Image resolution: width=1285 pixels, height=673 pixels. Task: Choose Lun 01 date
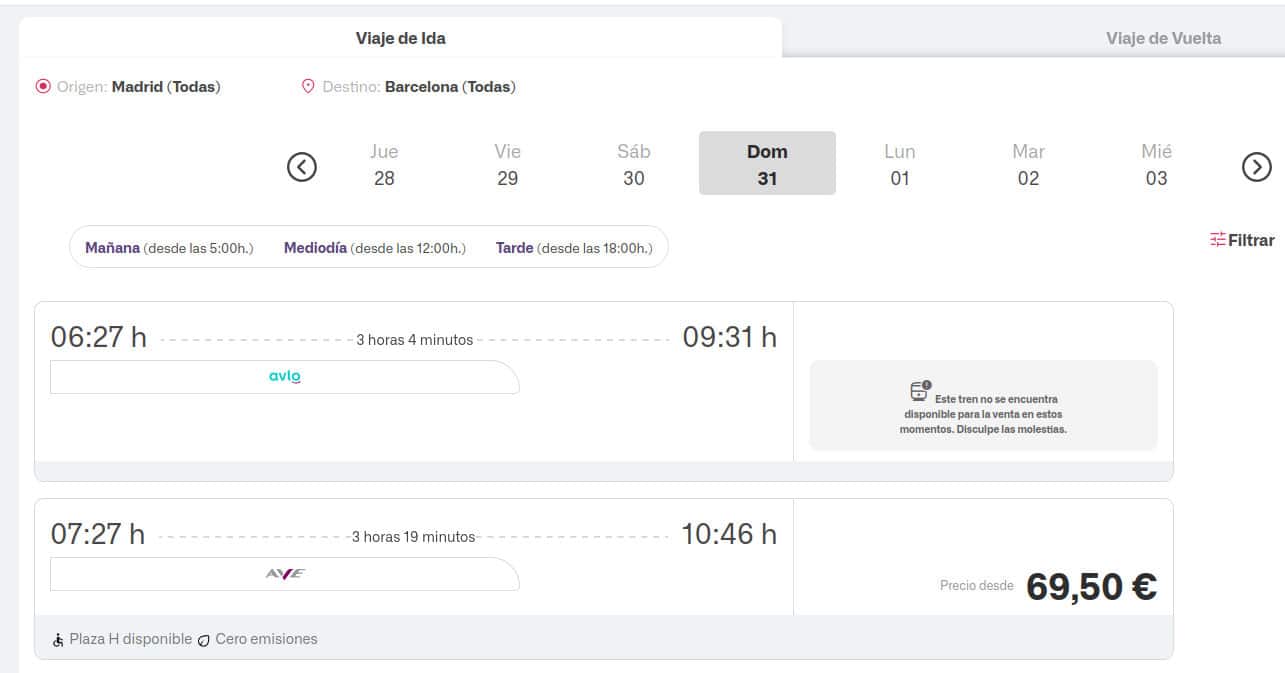coord(899,164)
